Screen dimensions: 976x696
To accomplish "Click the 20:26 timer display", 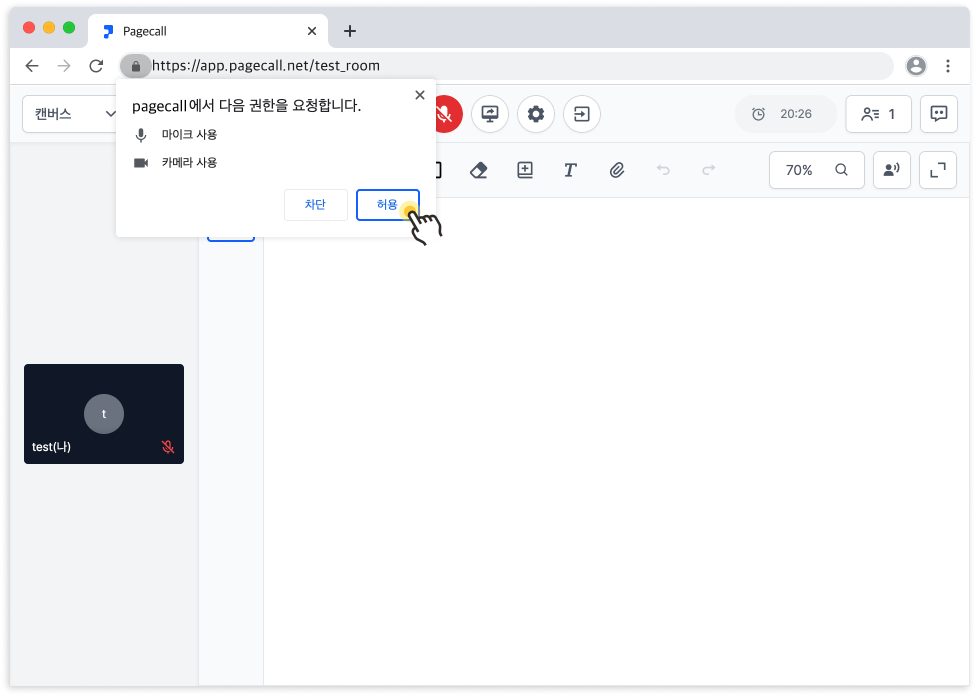I will pyautogui.click(x=786, y=114).
